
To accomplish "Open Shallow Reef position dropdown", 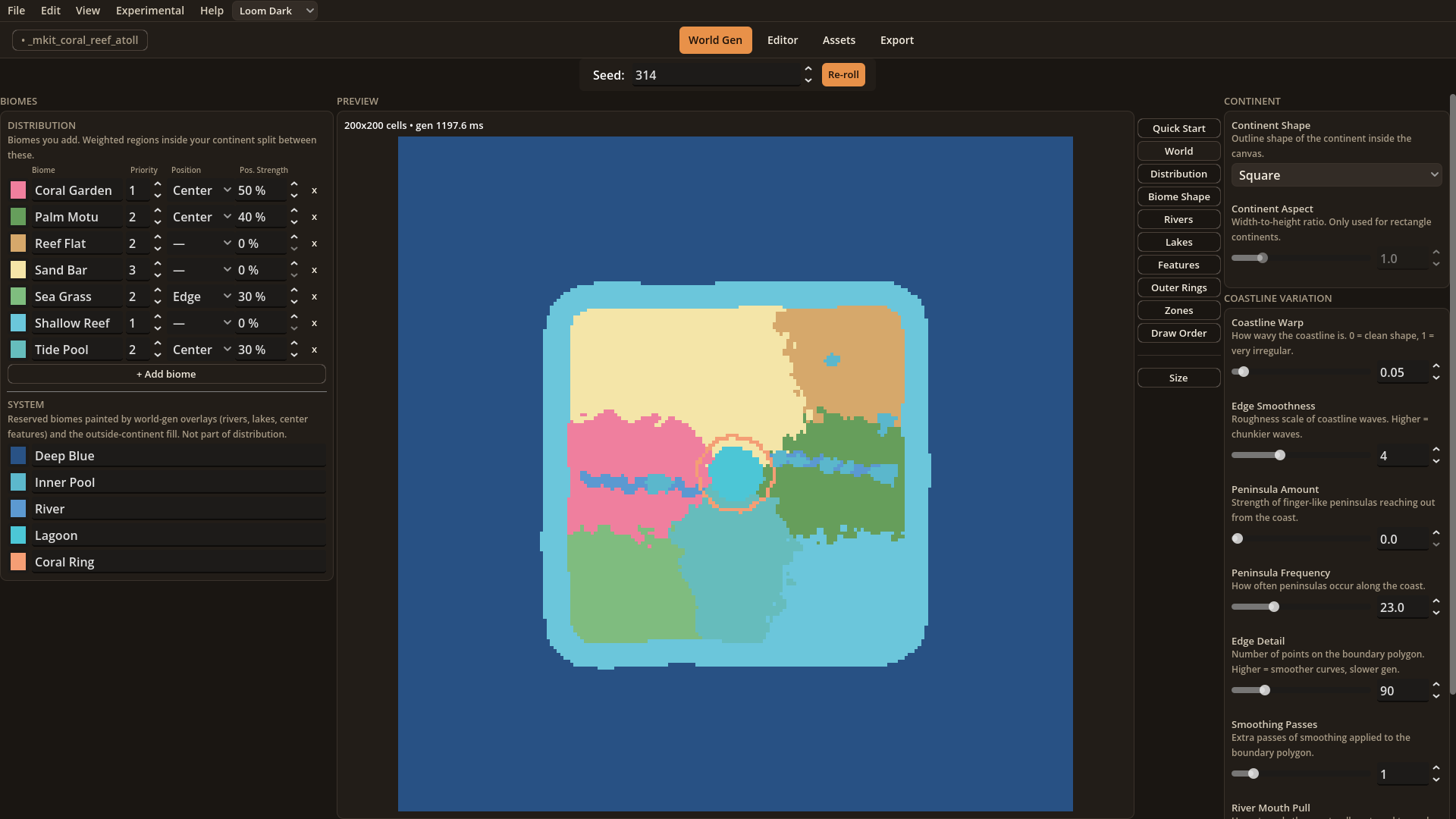I will (x=201, y=323).
